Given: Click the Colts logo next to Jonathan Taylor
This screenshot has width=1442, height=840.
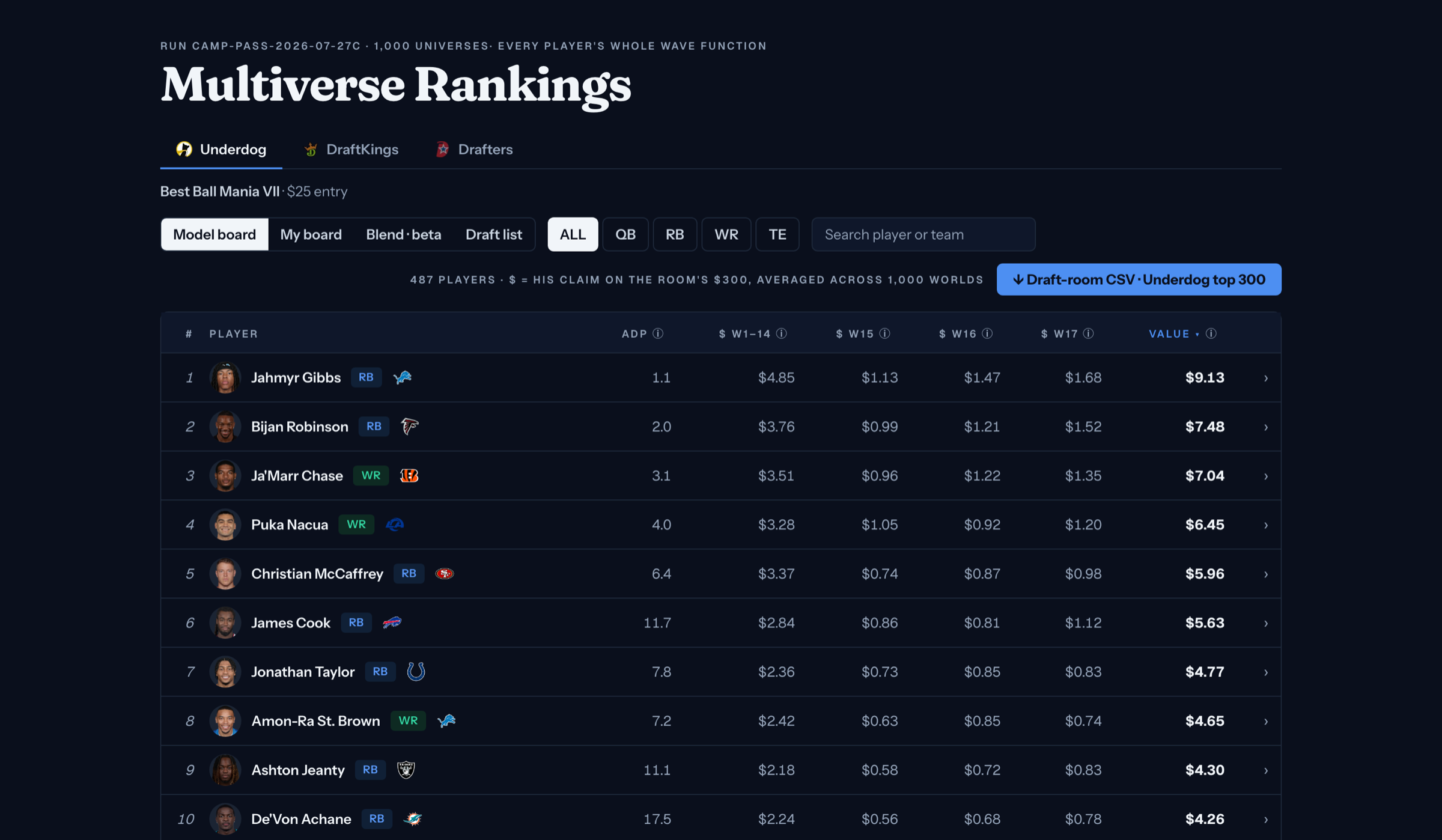Looking at the screenshot, I should (x=416, y=672).
